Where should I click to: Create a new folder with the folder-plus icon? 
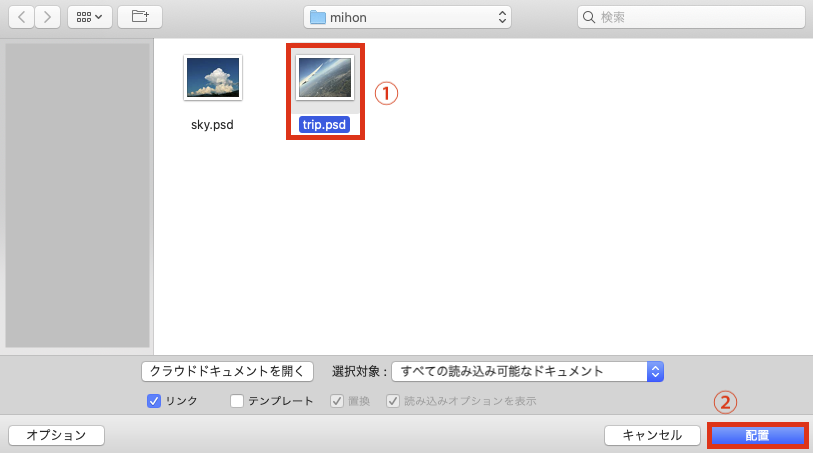(x=140, y=17)
